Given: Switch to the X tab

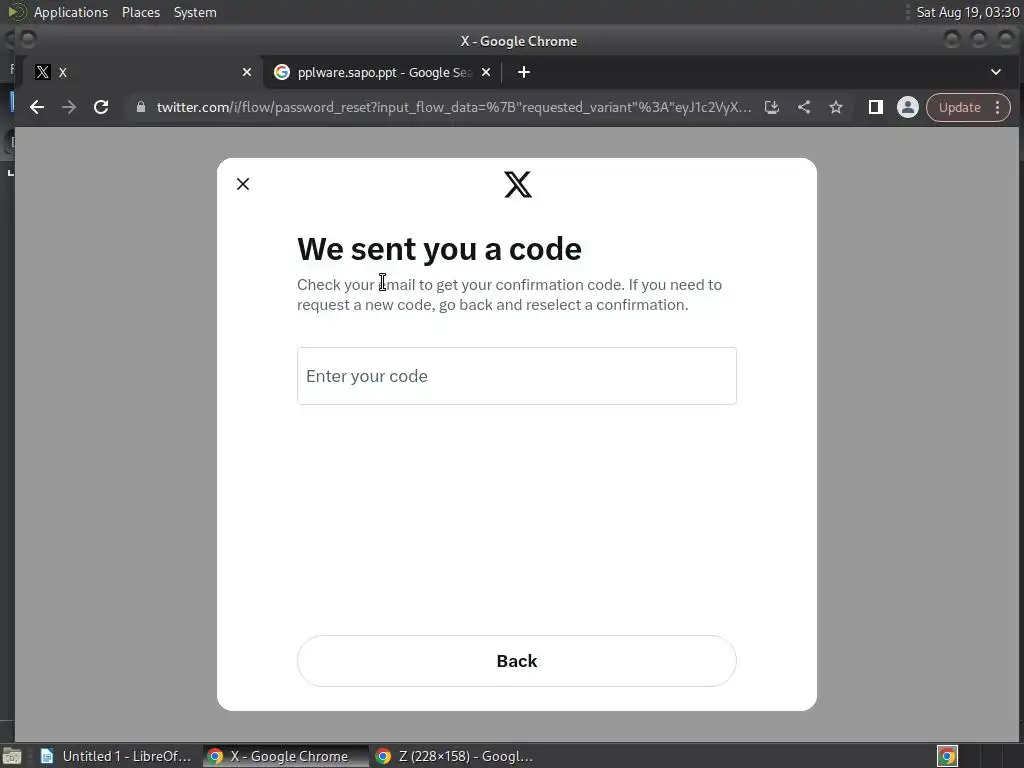Looking at the screenshot, I should point(140,72).
